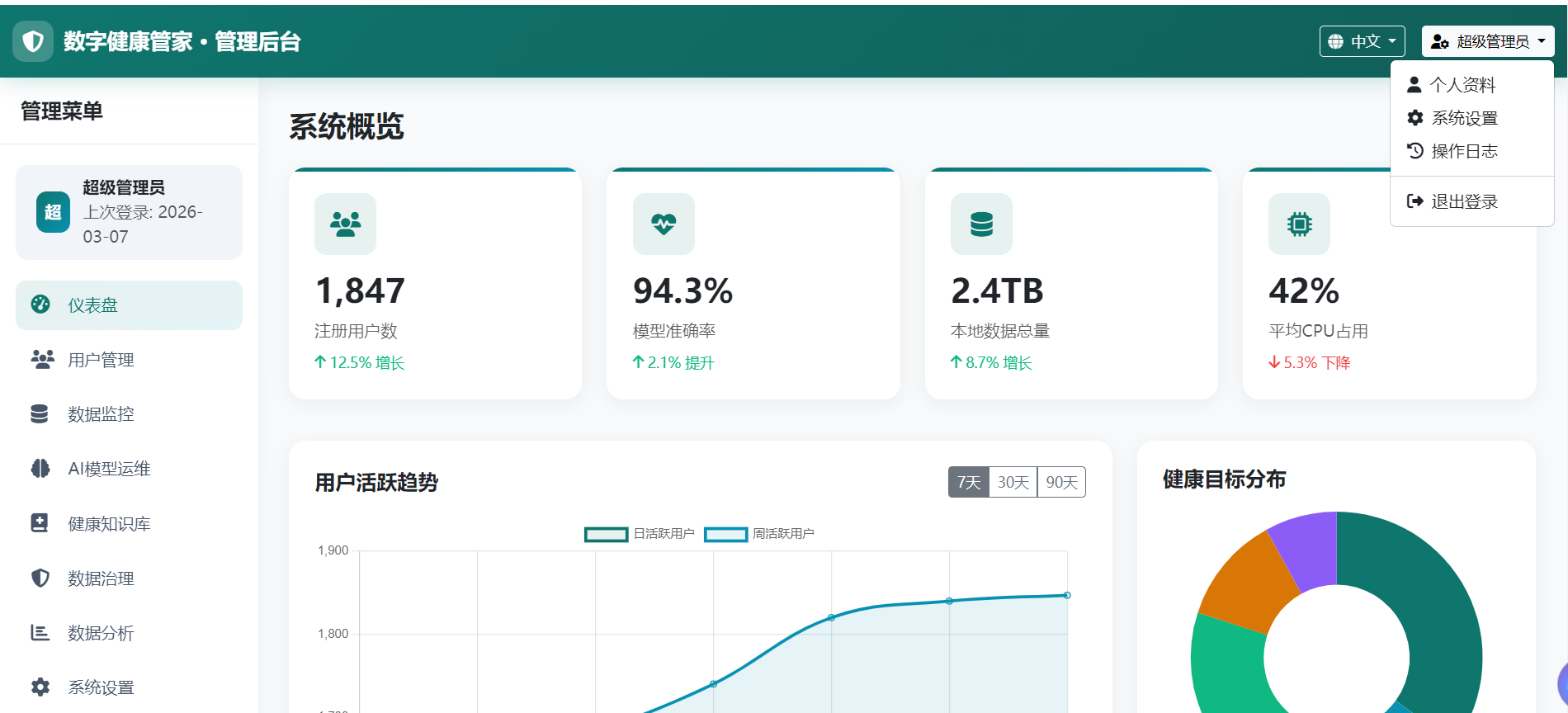This screenshot has width=1568, height=713.
Task: Open 健康知识库 from the sidebar
Action: (x=129, y=524)
